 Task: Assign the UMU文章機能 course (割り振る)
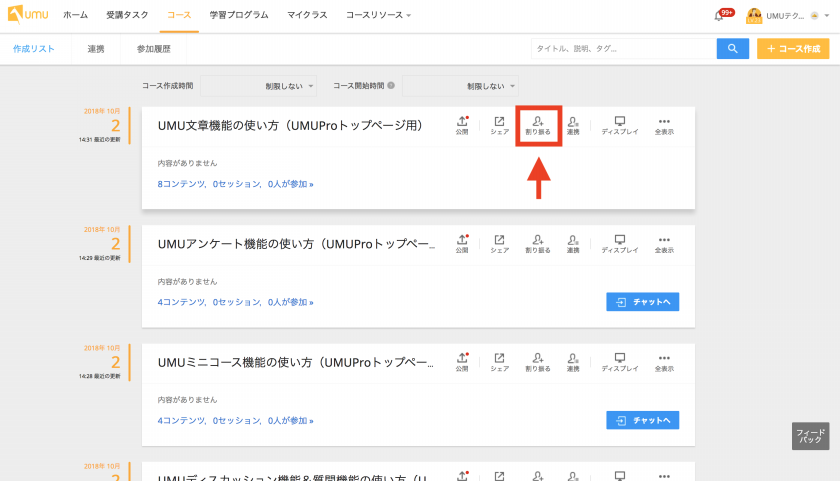[538, 125]
